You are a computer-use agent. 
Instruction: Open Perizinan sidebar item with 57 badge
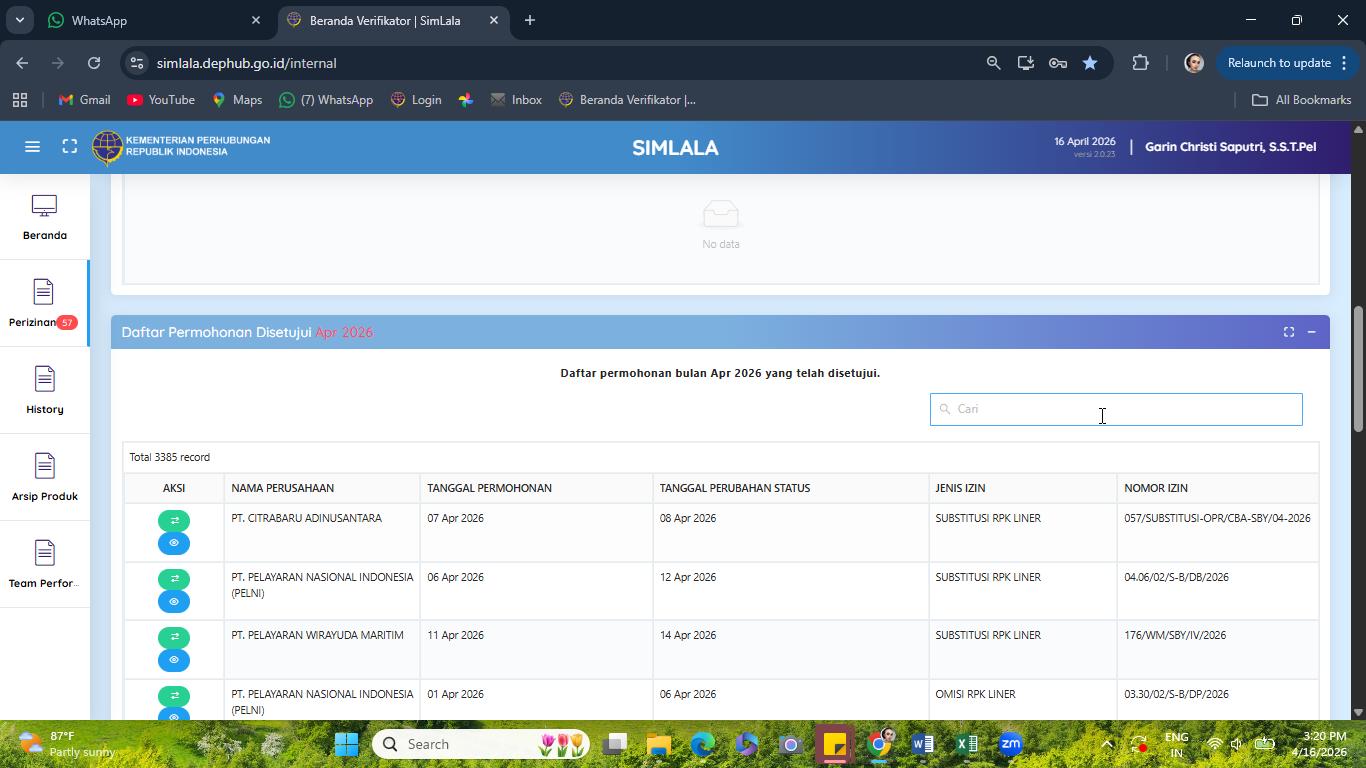[44, 304]
